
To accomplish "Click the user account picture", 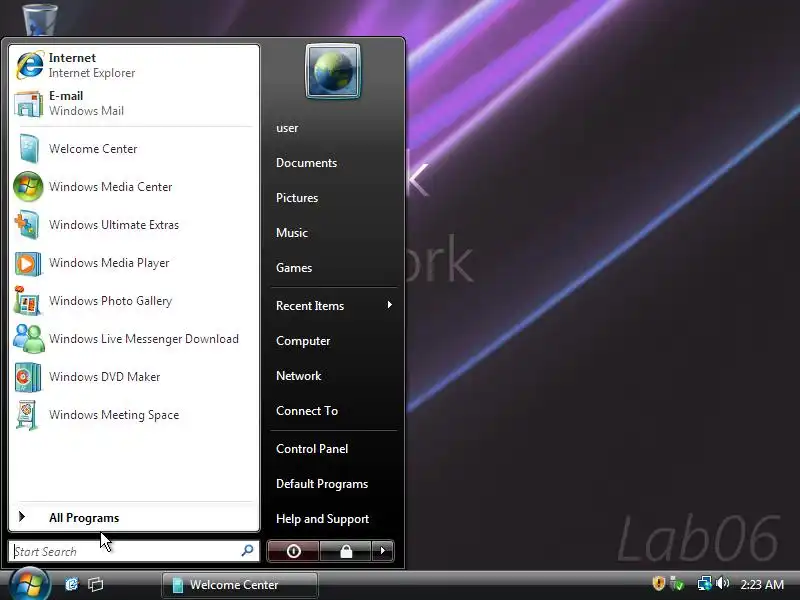I will pos(333,71).
